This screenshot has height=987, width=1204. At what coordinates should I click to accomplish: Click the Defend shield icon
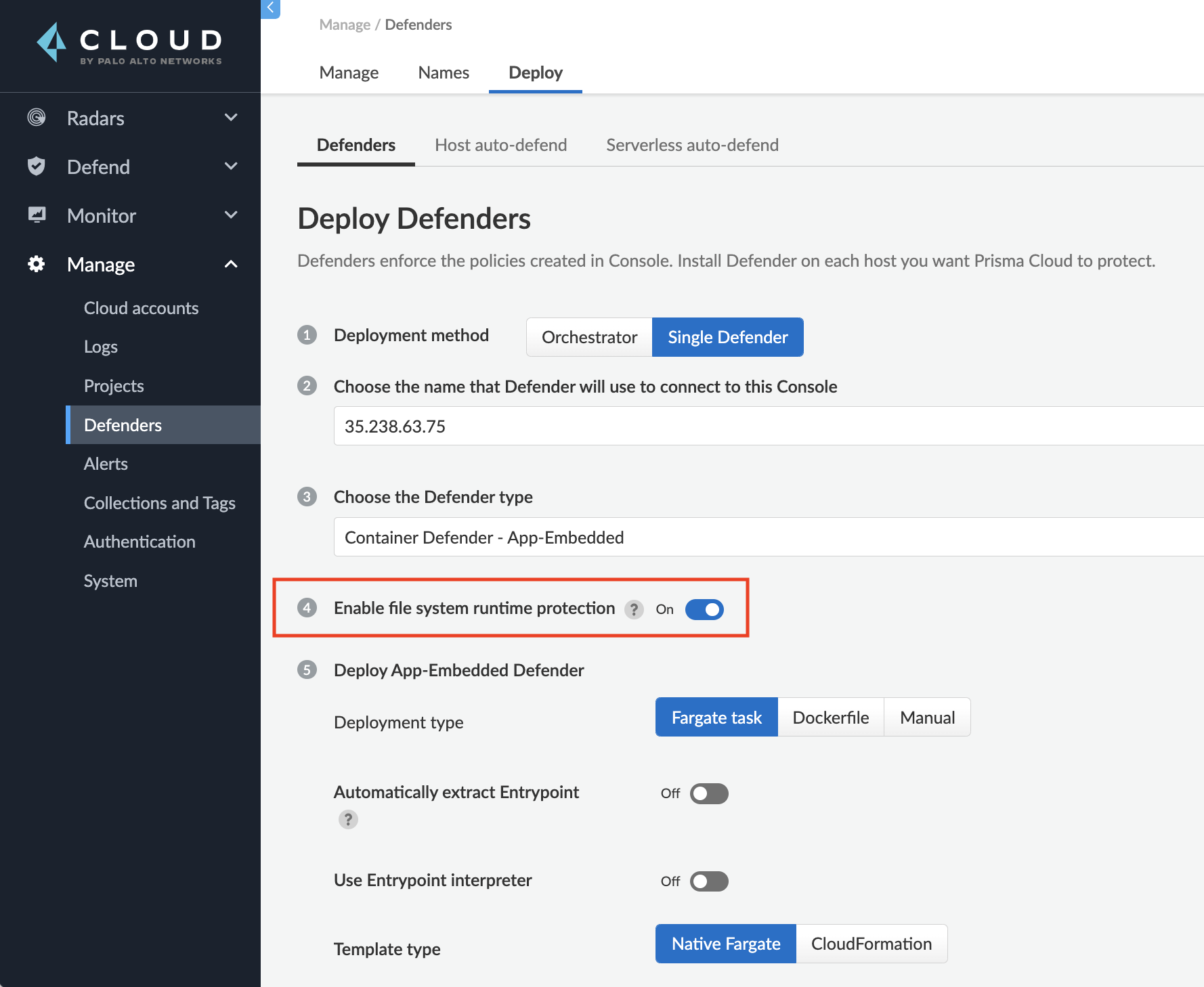point(37,167)
